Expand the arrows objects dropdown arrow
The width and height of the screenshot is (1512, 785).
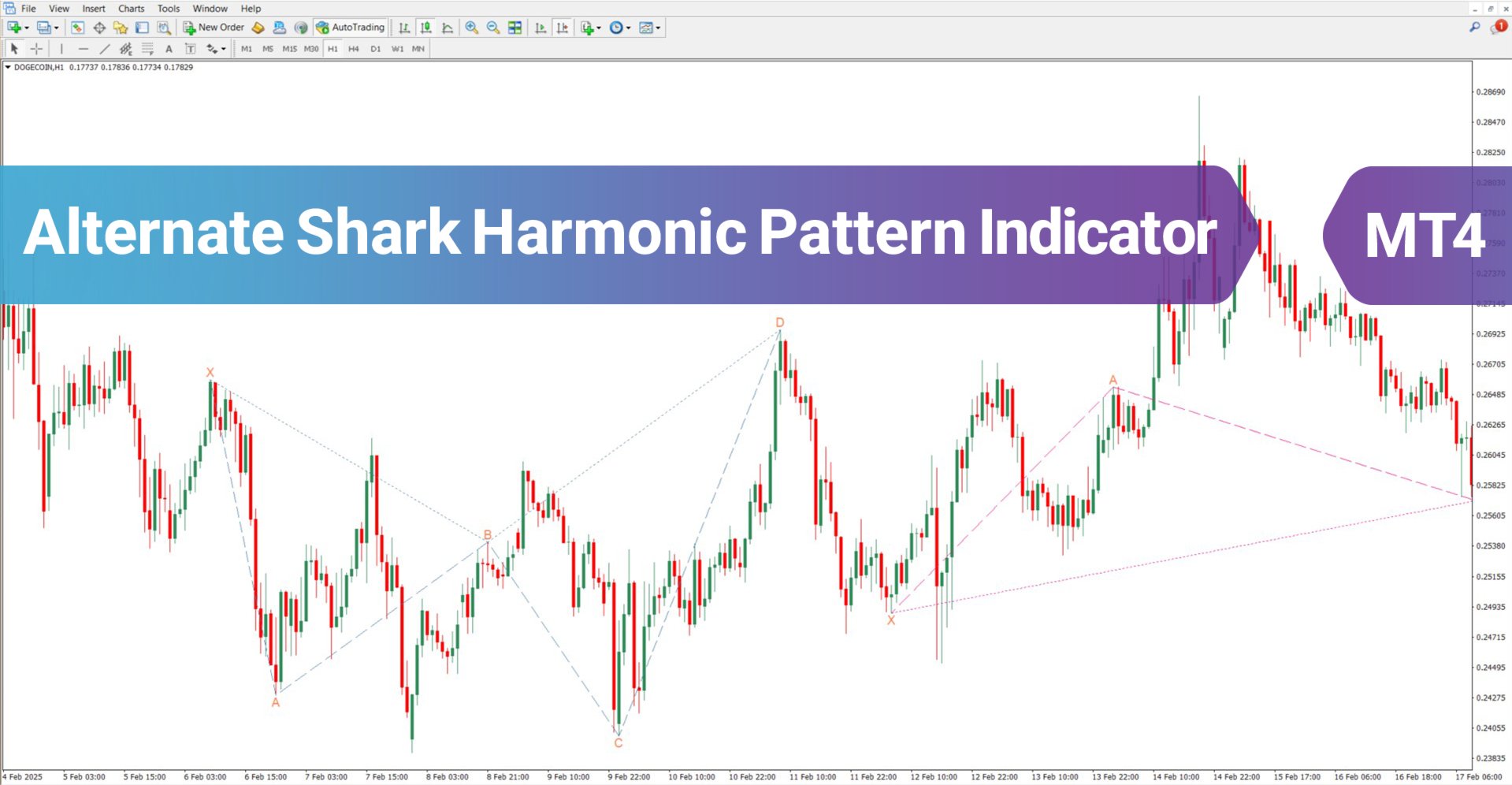click(x=224, y=50)
